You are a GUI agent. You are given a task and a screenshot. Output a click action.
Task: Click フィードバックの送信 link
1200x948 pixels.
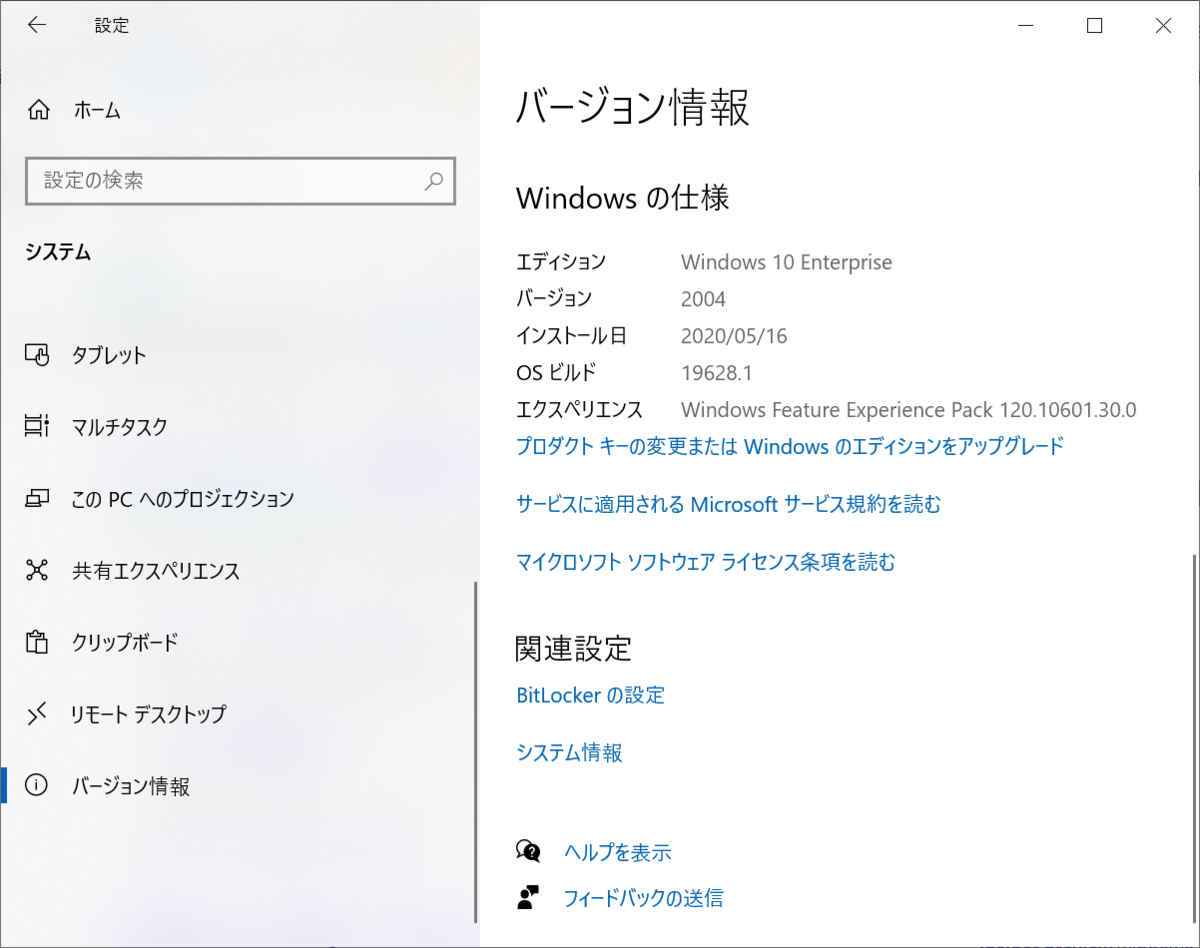pos(644,898)
